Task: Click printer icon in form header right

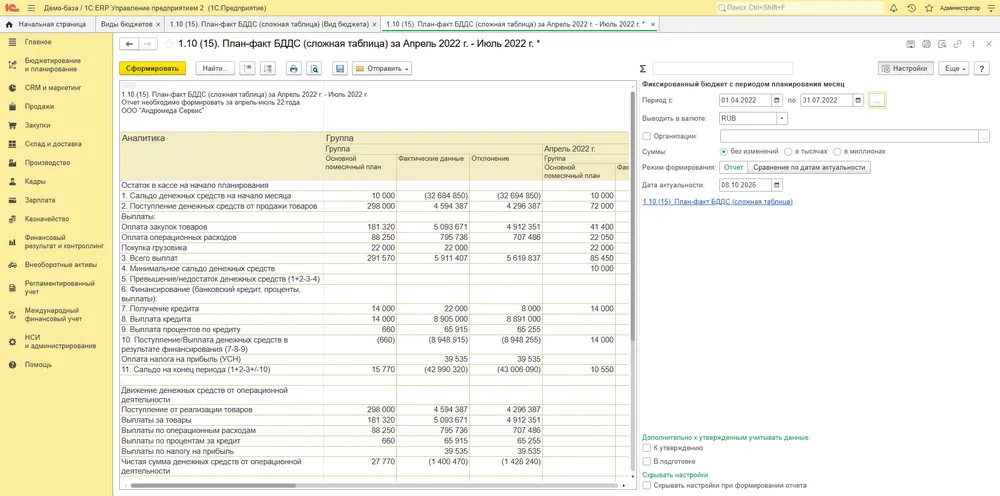Action: [x=926, y=44]
